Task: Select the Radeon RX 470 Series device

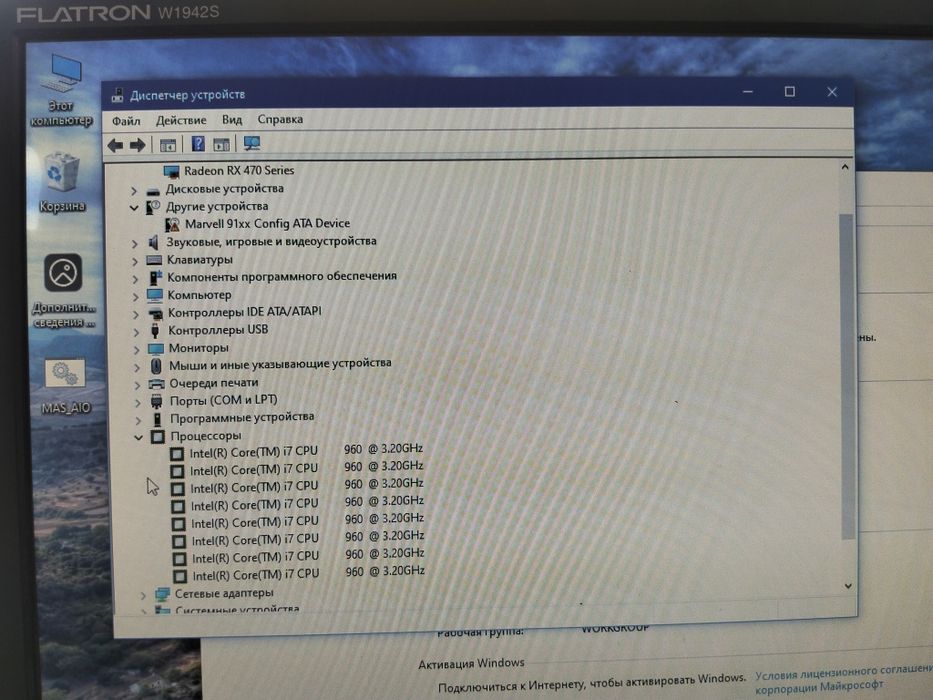Action: click(239, 171)
